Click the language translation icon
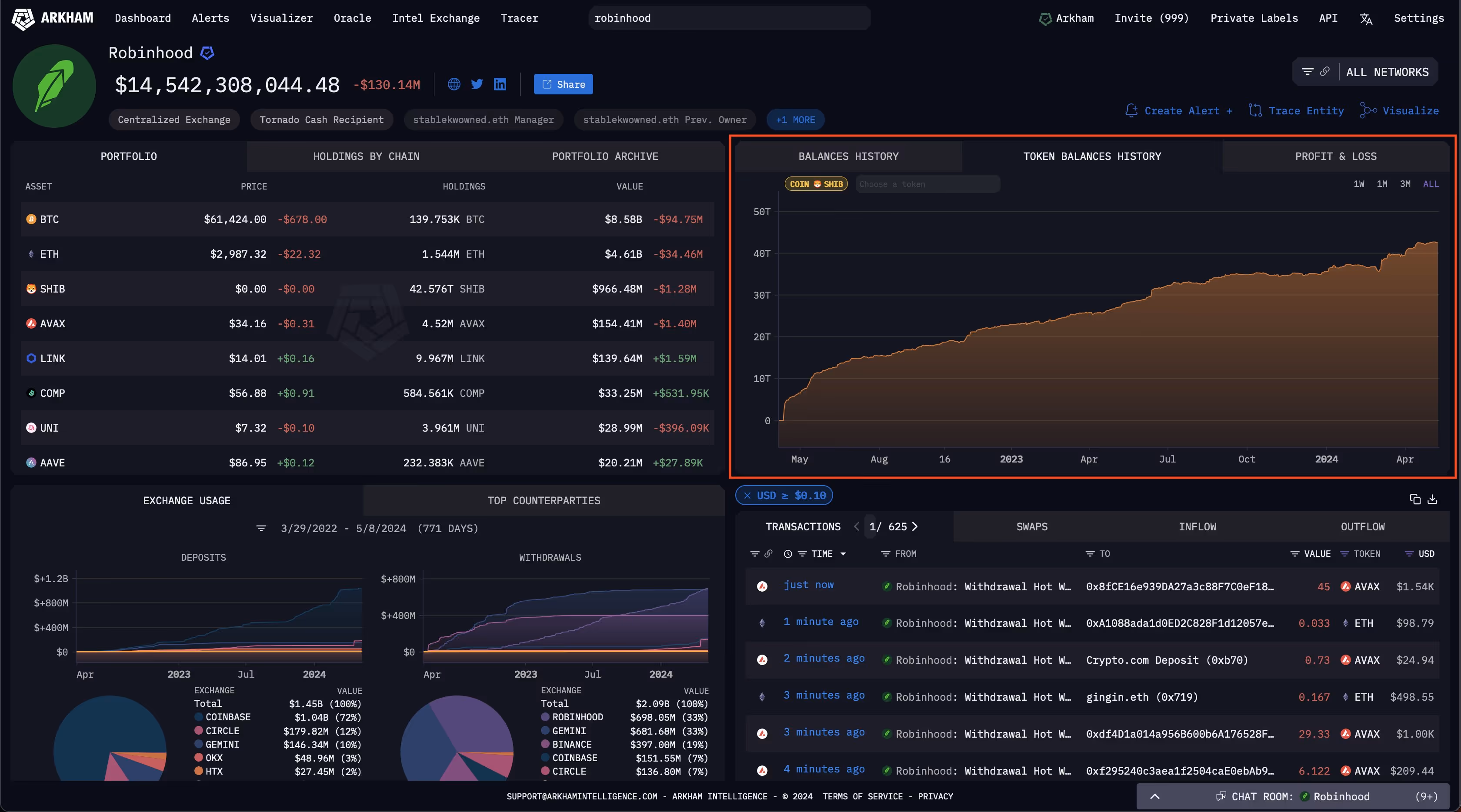 (x=1366, y=19)
